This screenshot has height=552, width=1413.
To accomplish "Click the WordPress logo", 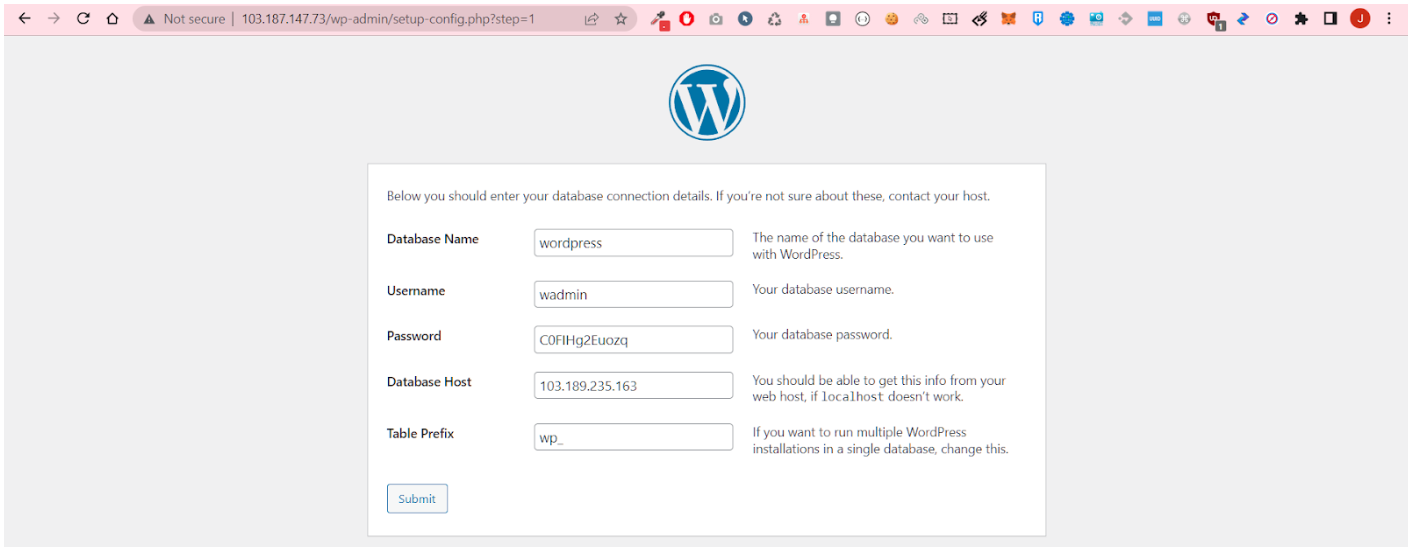I will pos(706,102).
